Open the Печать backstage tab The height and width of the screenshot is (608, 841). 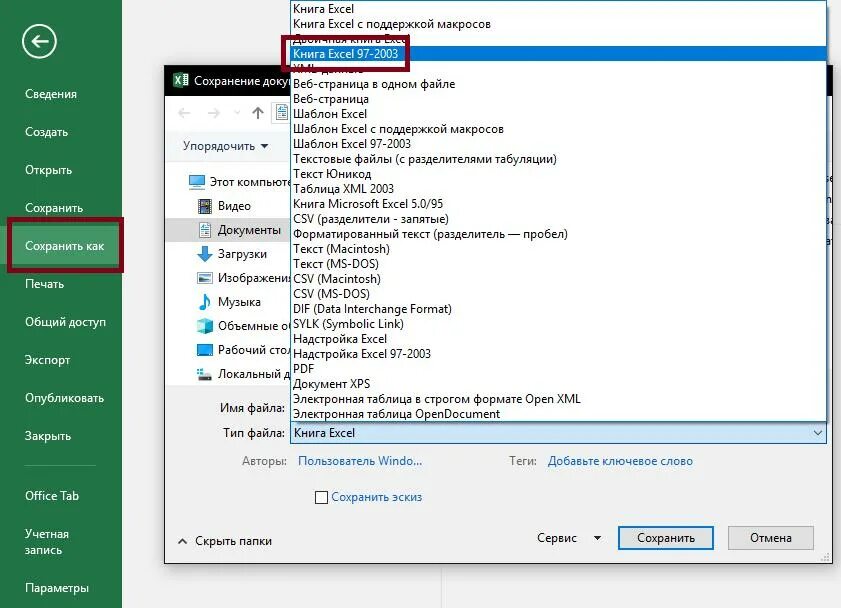[x=45, y=284]
